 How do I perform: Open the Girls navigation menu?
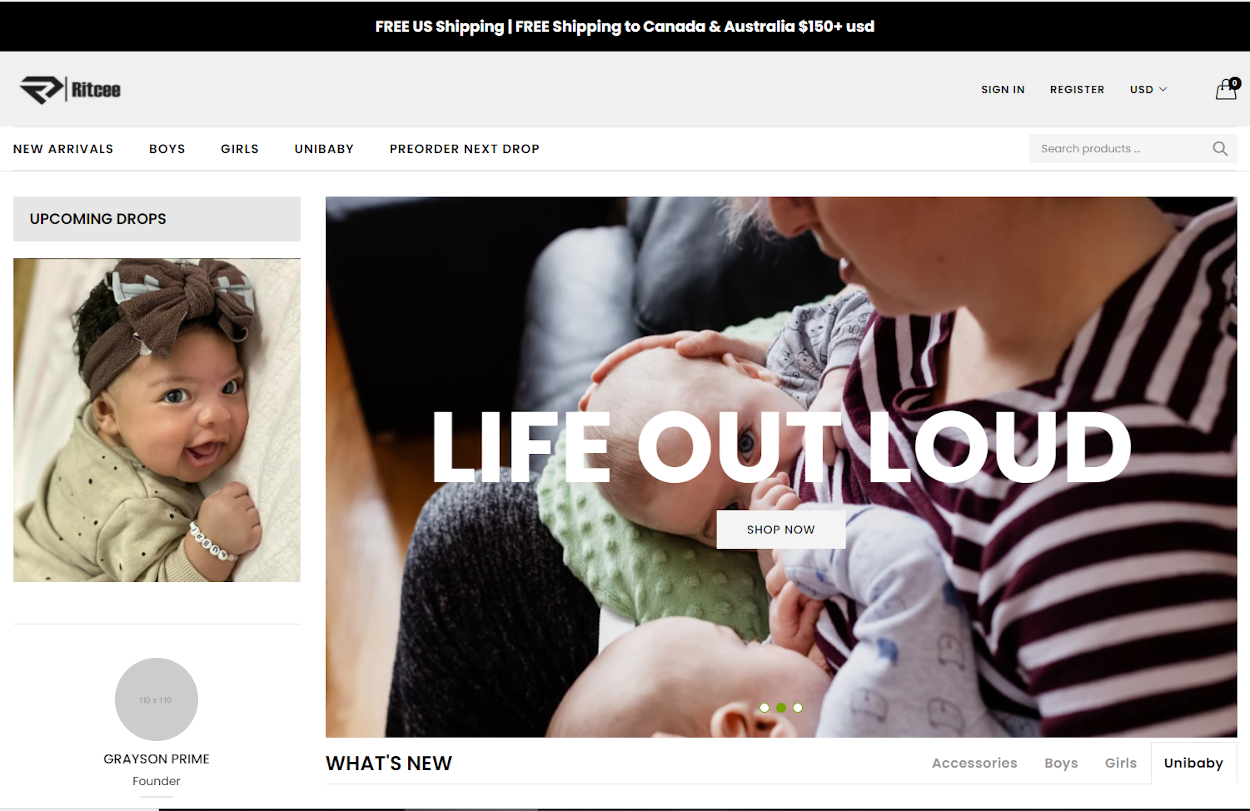(x=240, y=149)
